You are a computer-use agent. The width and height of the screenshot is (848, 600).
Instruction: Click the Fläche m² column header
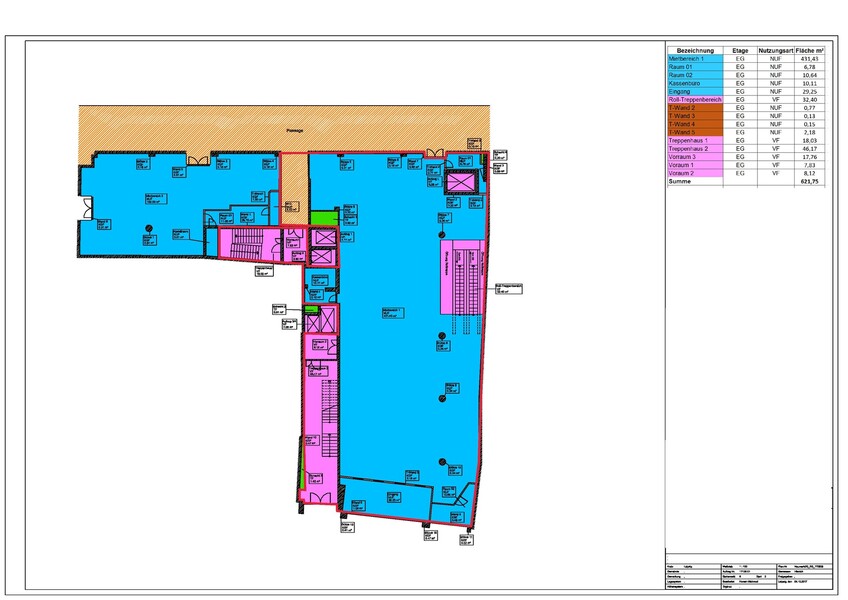[x=809, y=49]
